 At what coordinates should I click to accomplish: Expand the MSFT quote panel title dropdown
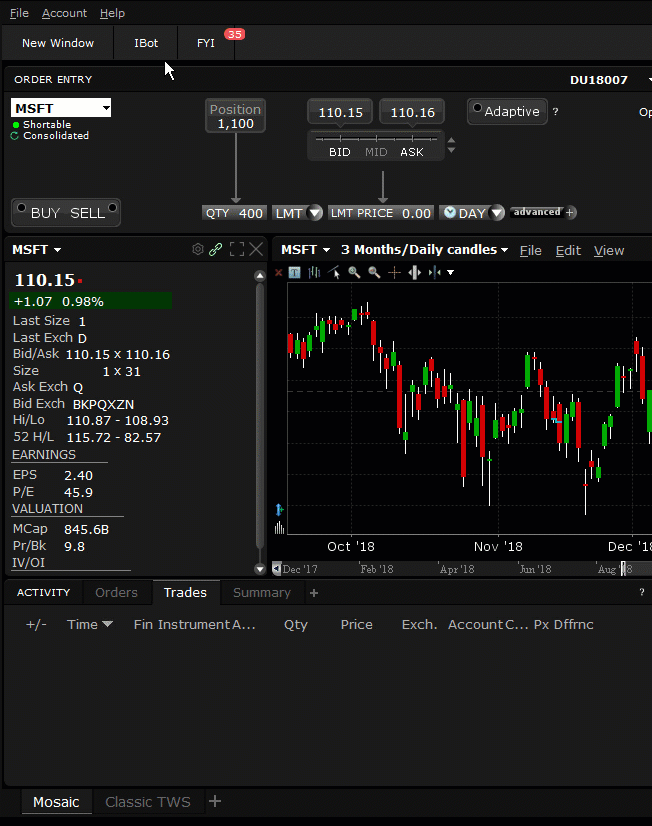57,250
